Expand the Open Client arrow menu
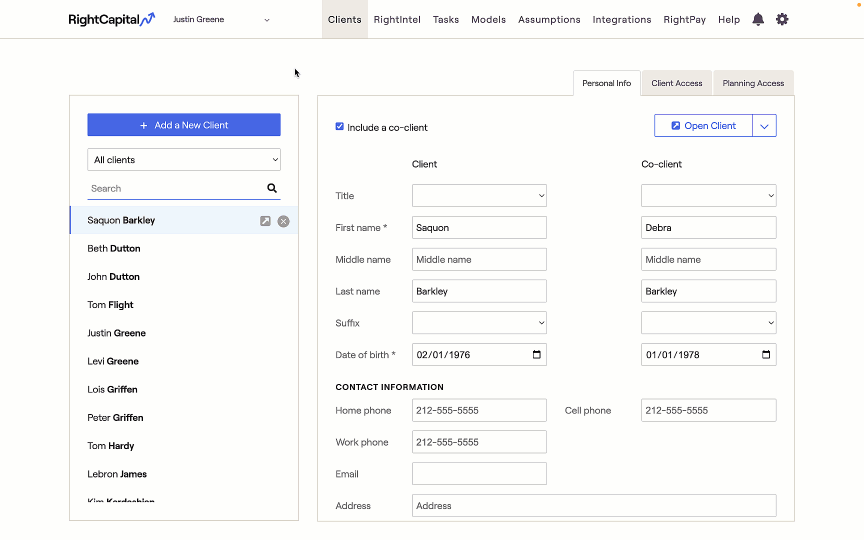 click(x=764, y=126)
